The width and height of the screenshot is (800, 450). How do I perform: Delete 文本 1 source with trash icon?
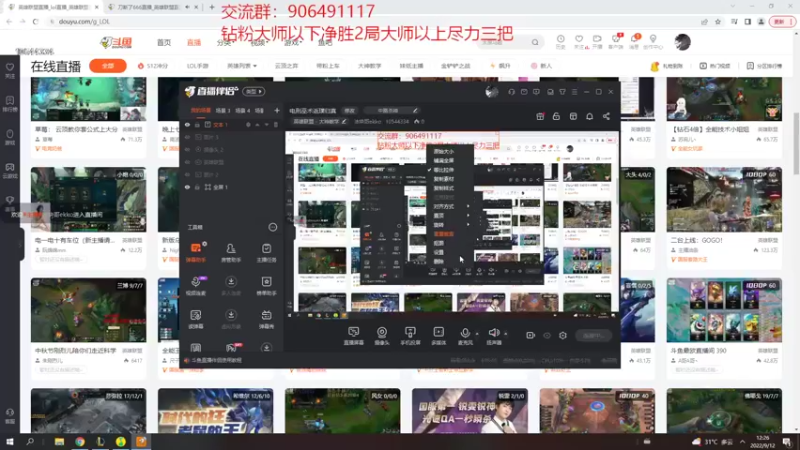276,124
